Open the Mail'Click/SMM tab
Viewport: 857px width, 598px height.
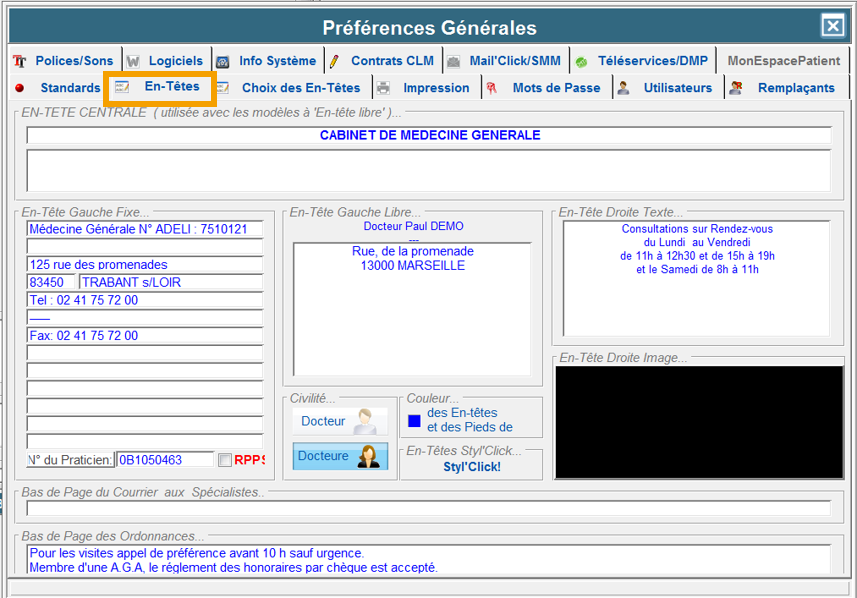click(x=506, y=61)
